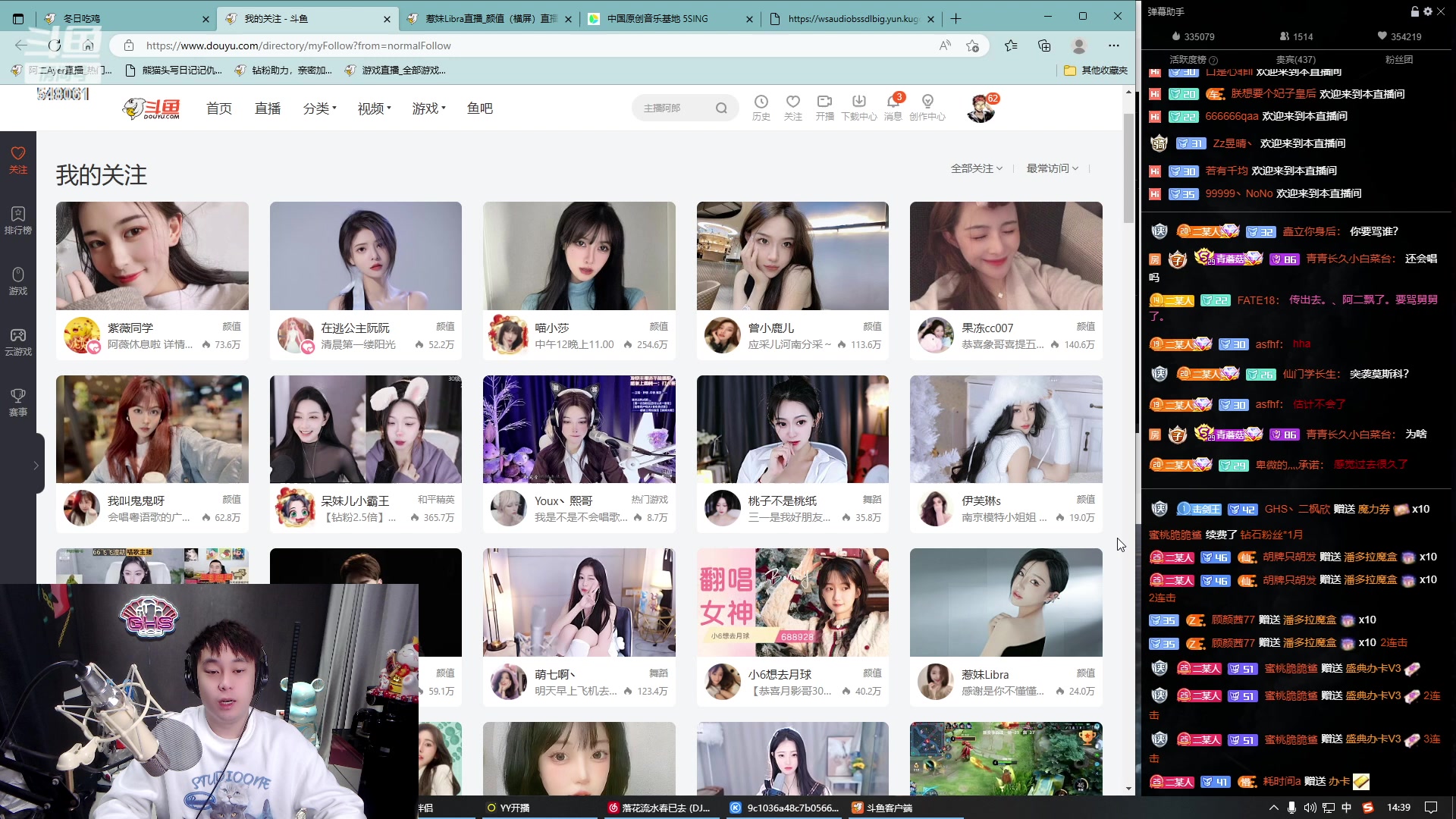The height and width of the screenshot is (819, 1456).
Task: Expand the 游戏 navigation menu
Action: coord(428,108)
